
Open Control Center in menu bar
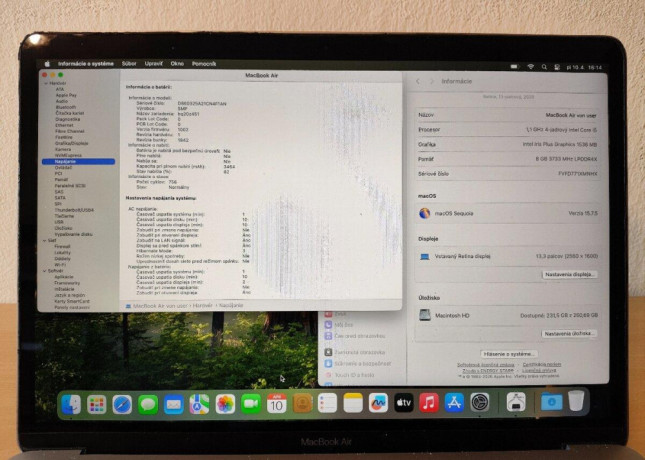557,67
